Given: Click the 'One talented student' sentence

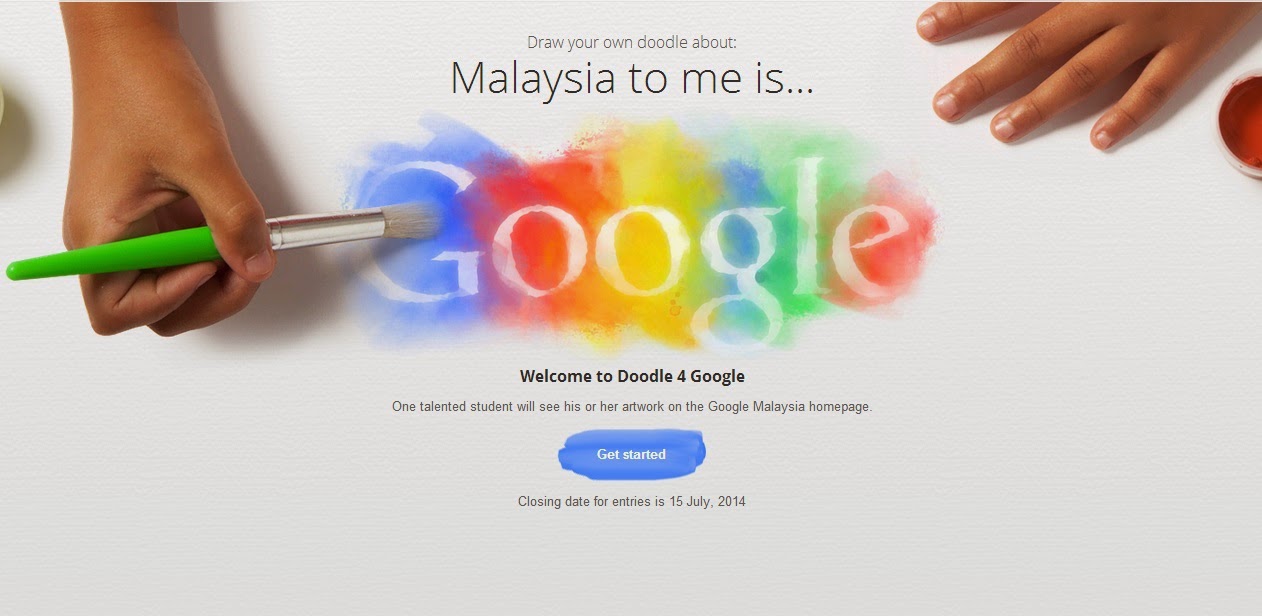Looking at the screenshot, I should click(x=632, y=407).
